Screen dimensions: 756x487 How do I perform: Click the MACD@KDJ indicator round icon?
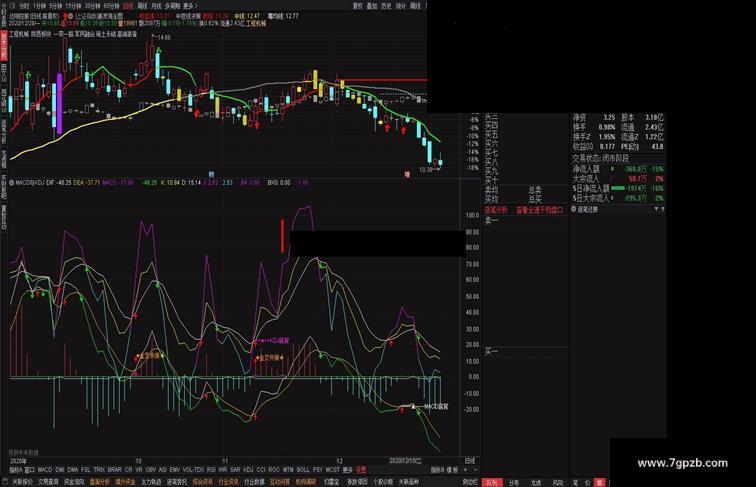[x=12, y=183]
